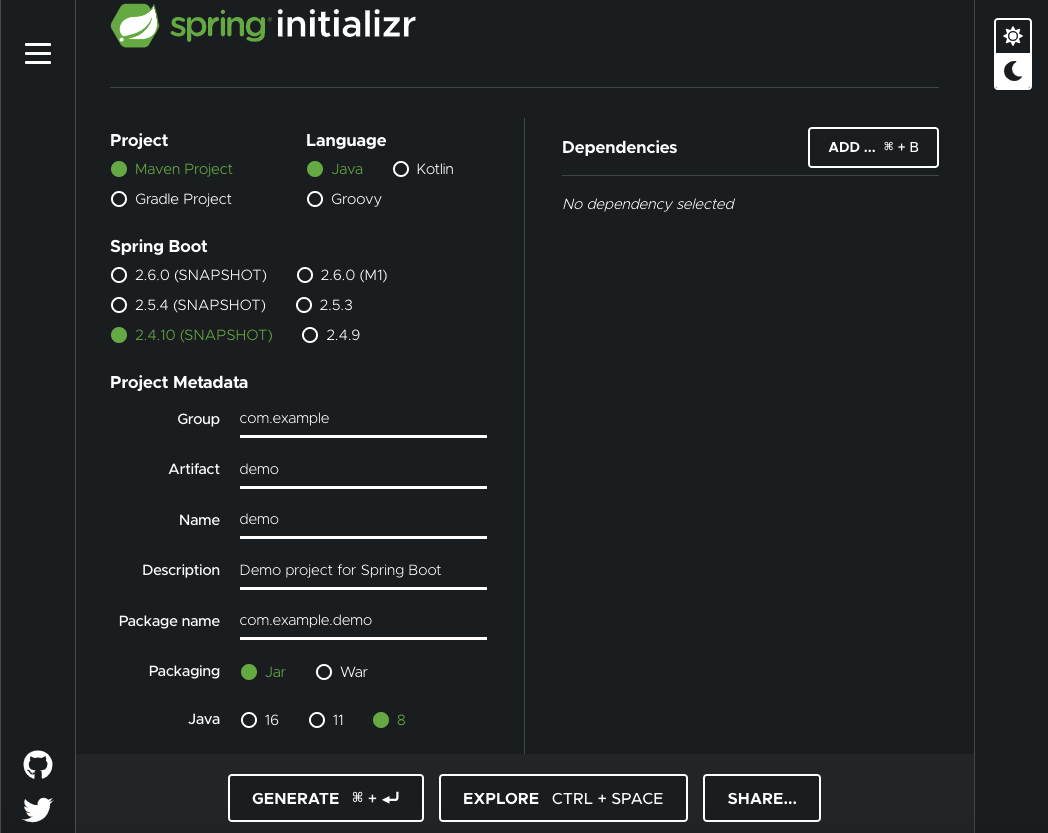Choose Java as the language
Screen dimensions: 1048x833
(334, 169)
